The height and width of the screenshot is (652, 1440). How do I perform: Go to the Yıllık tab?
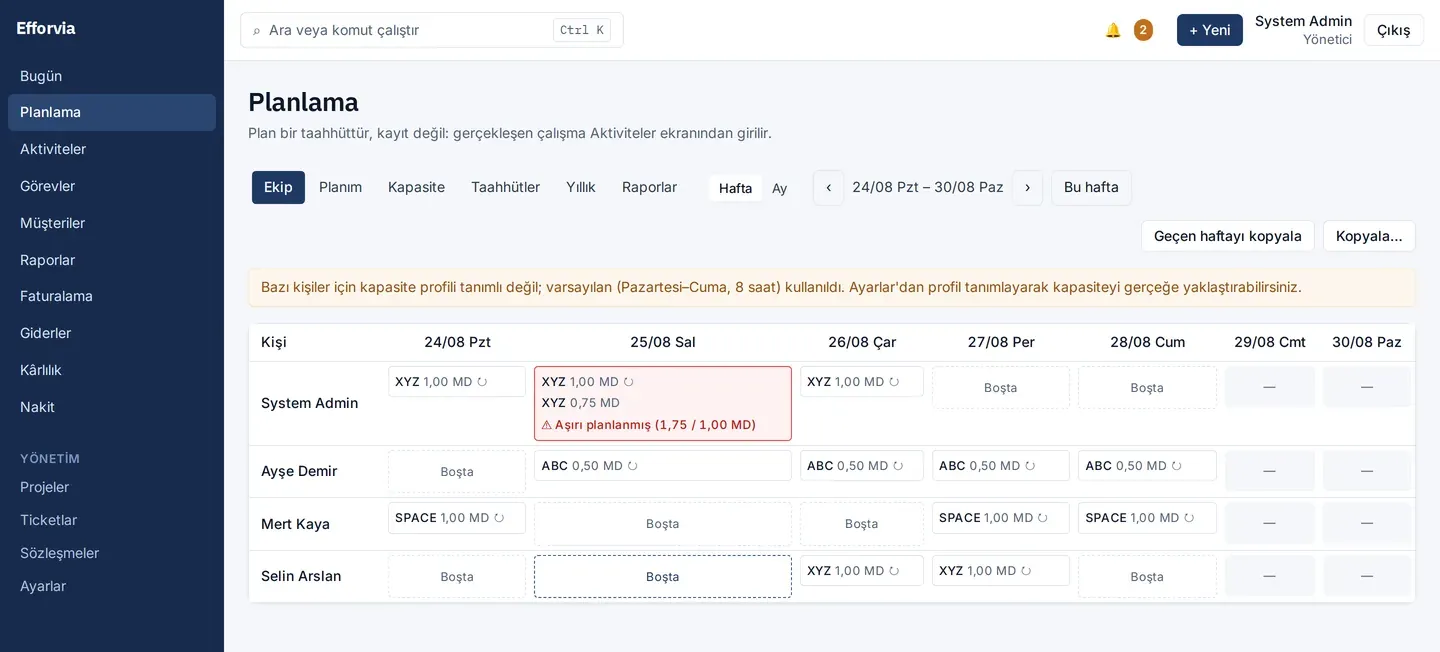click(x=581, y=188)
